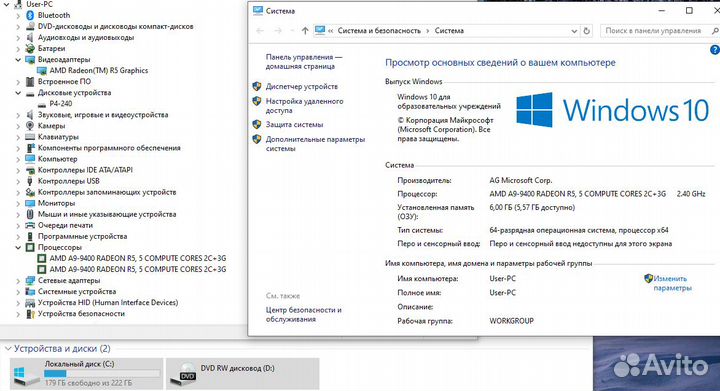Click the Встроенное ПО firmware icon
This screenshot has width=720, height=391.
30,82
